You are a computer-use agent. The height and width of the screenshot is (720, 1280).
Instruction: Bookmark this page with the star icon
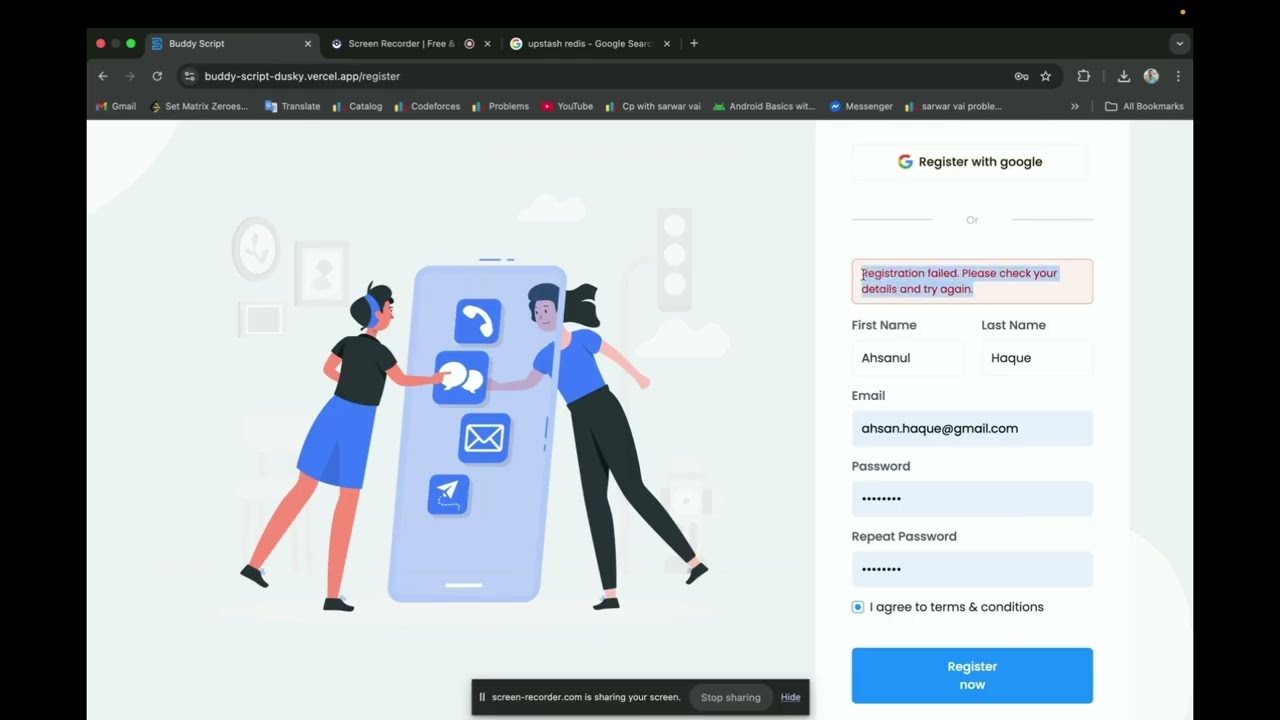click(x=1046, y=76)
